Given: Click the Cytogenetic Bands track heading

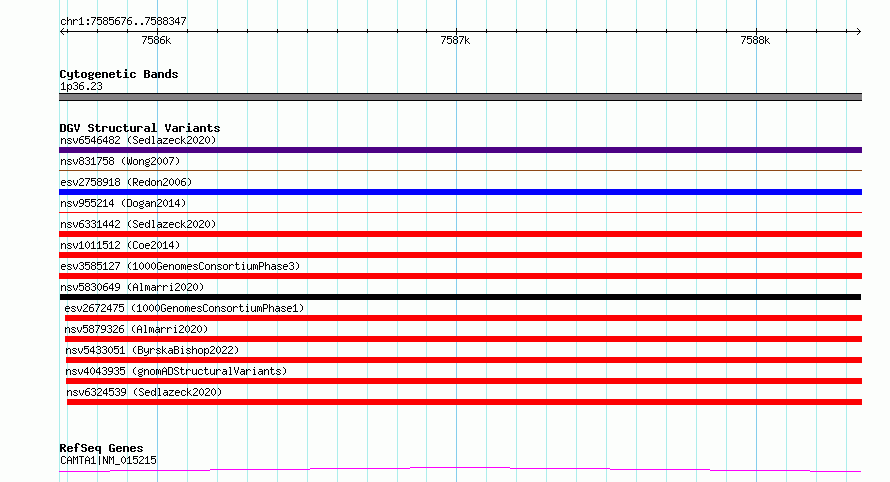Looking at the screenshot, I should click(119, 74).
